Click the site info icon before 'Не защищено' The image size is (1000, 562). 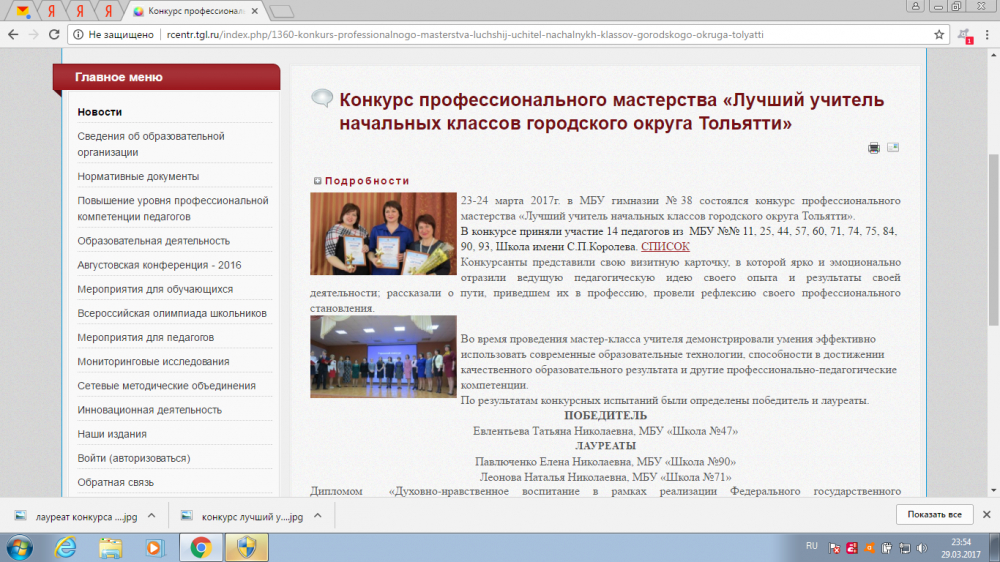[78, 34]
